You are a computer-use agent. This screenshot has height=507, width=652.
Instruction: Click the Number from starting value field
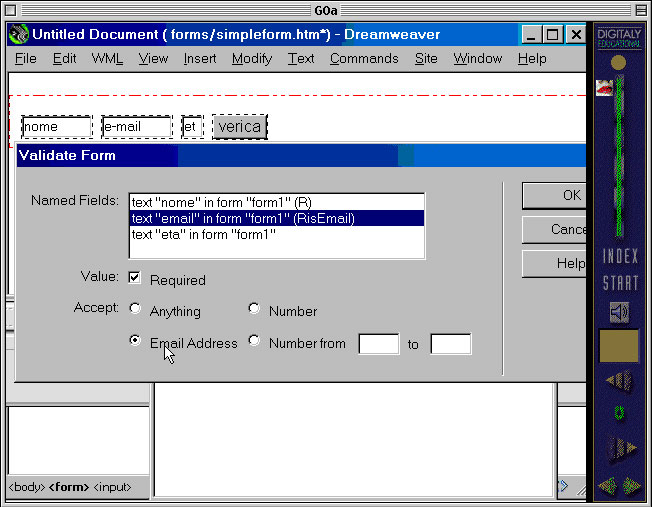click(x=379, y=344)
